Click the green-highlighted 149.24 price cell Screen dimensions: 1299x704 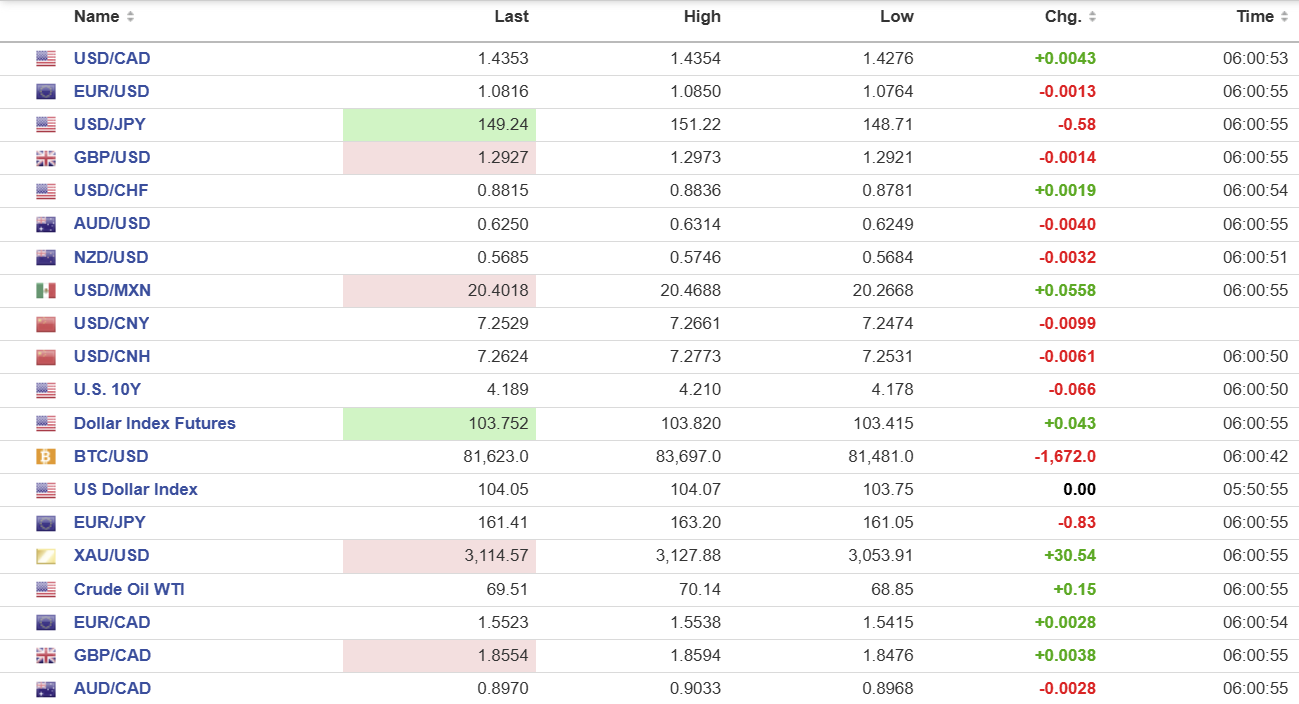[x=440, y=125]
